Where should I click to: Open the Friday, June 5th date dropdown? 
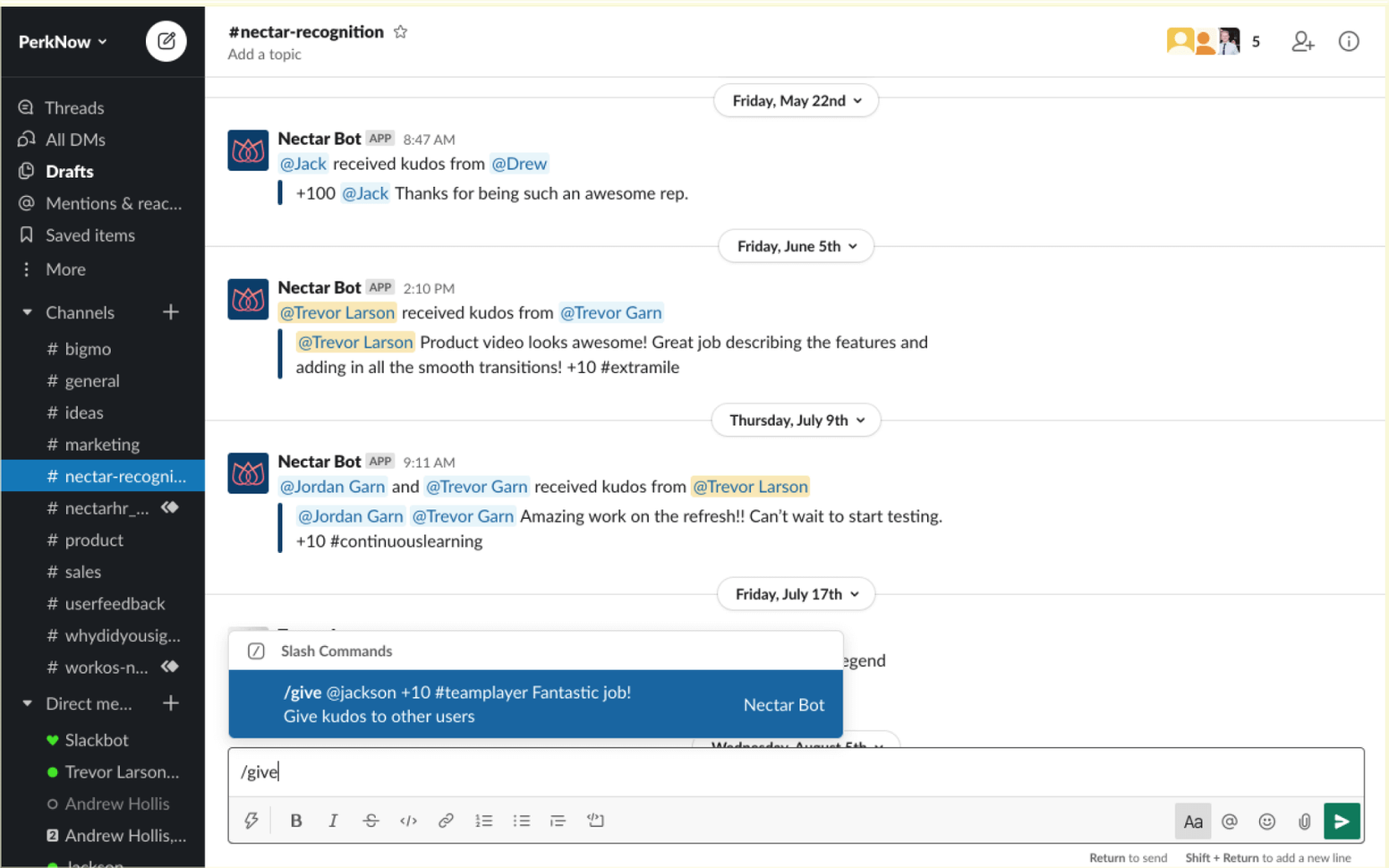[x=796, y=246]
